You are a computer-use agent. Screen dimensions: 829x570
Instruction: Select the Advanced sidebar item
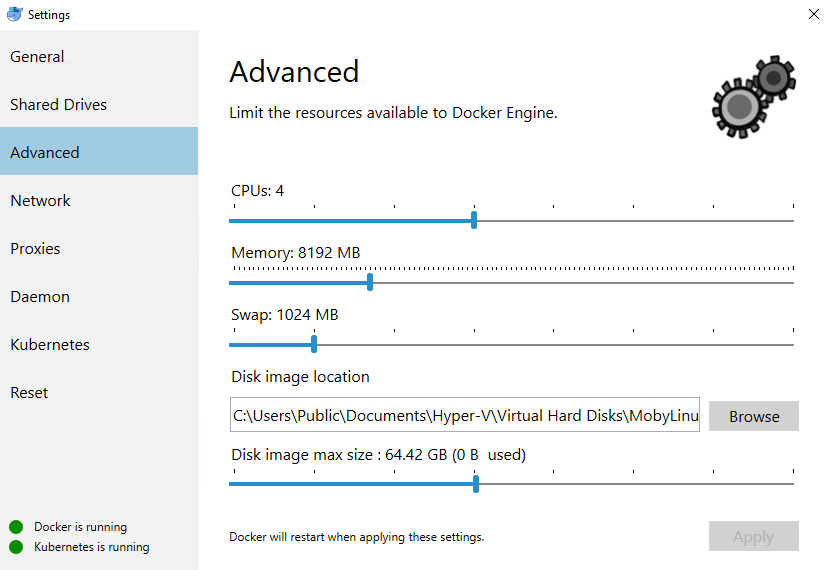pos(45,153)
